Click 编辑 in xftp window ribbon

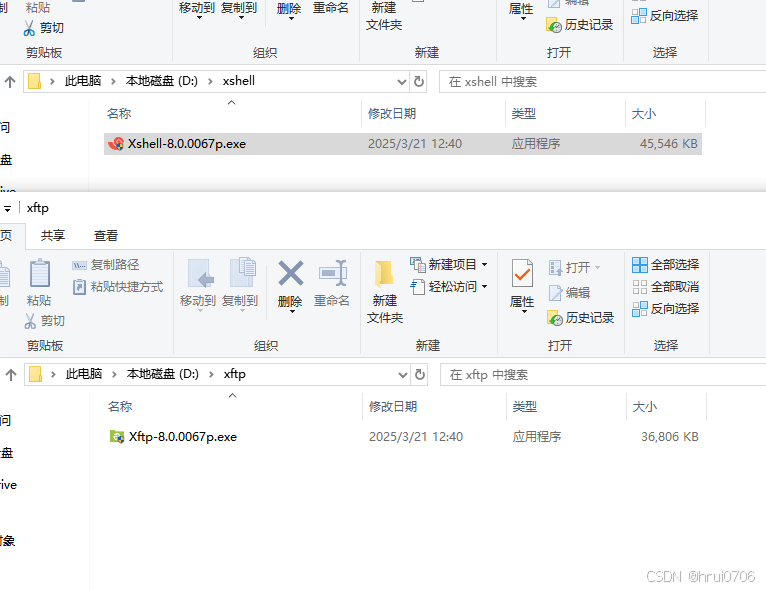570,293
